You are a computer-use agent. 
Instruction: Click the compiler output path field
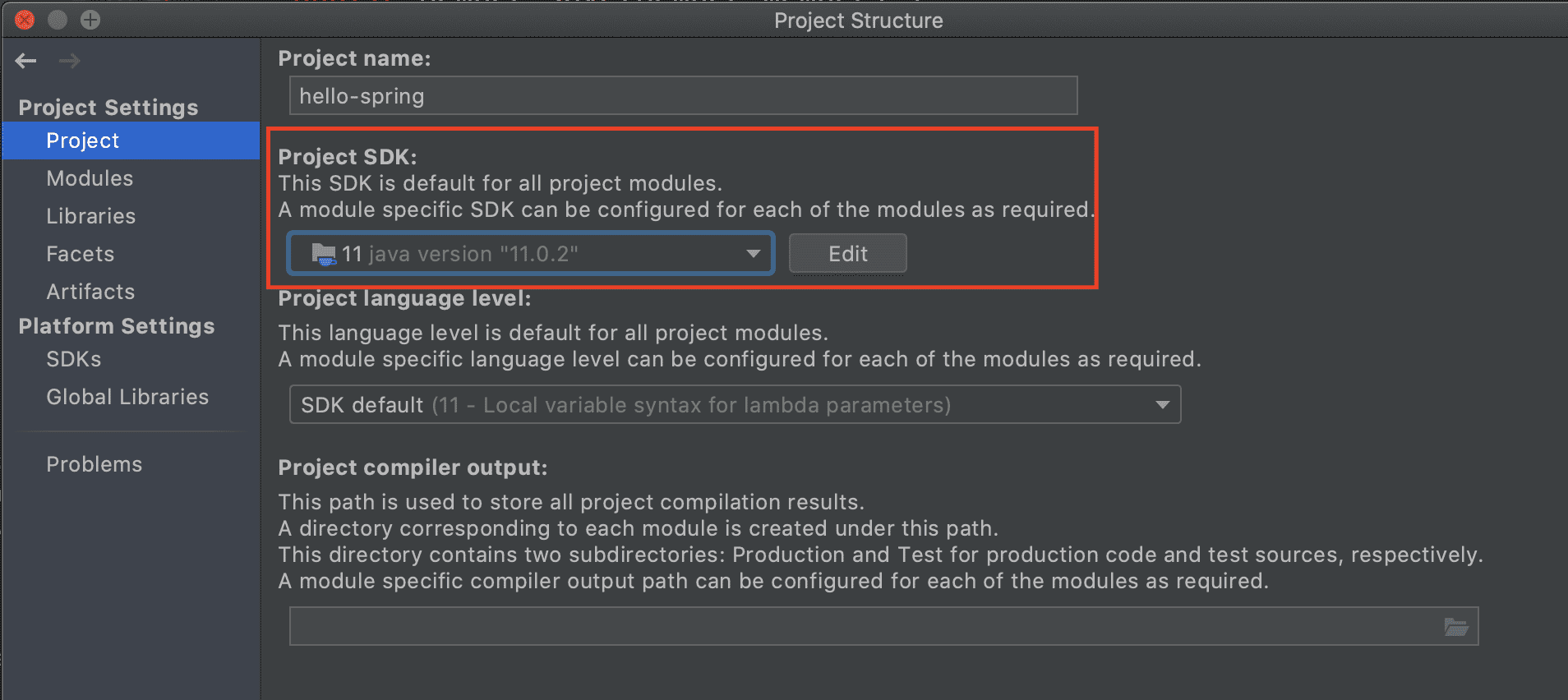pos(863,627)
